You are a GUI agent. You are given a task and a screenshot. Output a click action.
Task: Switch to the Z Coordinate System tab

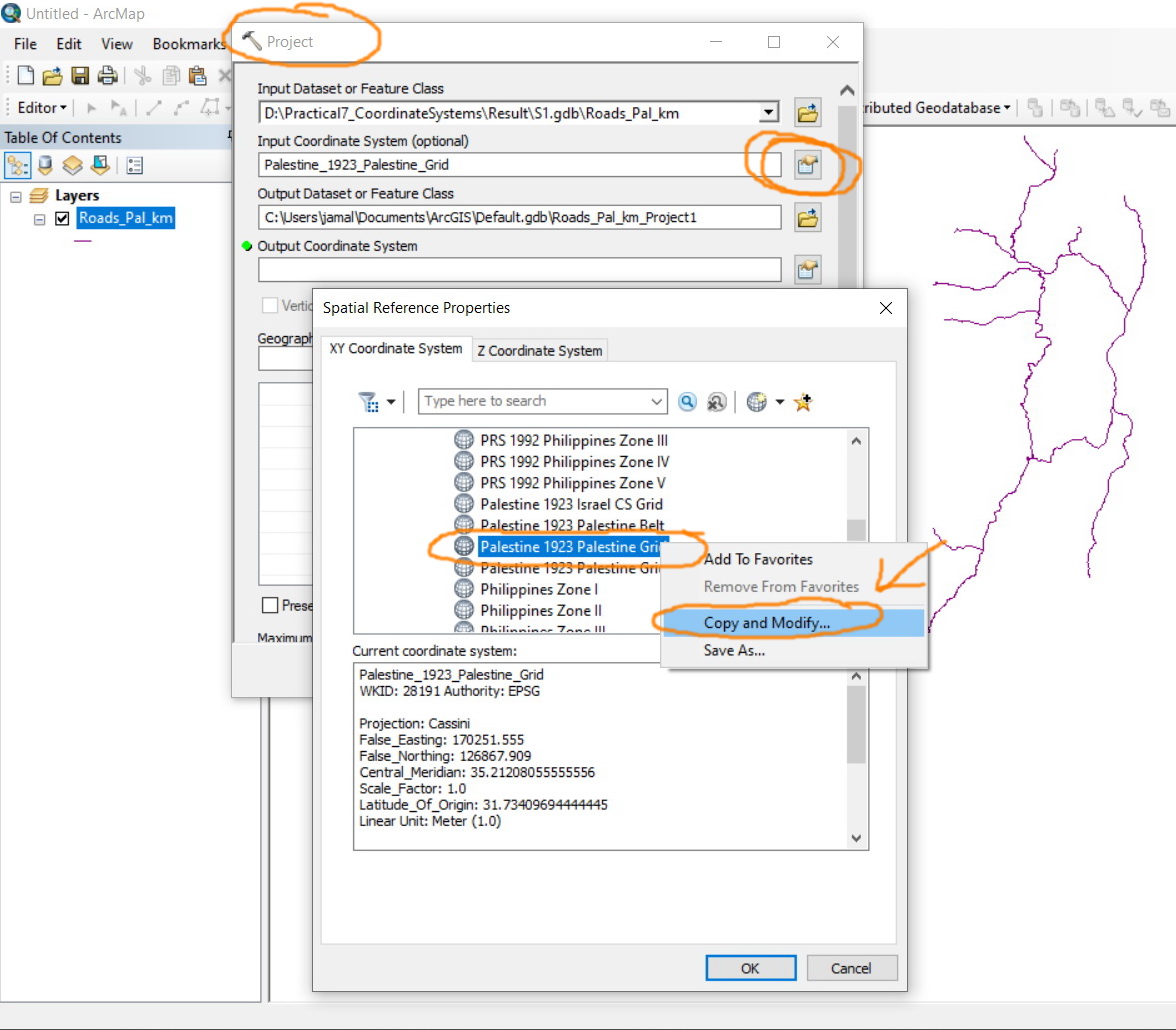(539, 351)
